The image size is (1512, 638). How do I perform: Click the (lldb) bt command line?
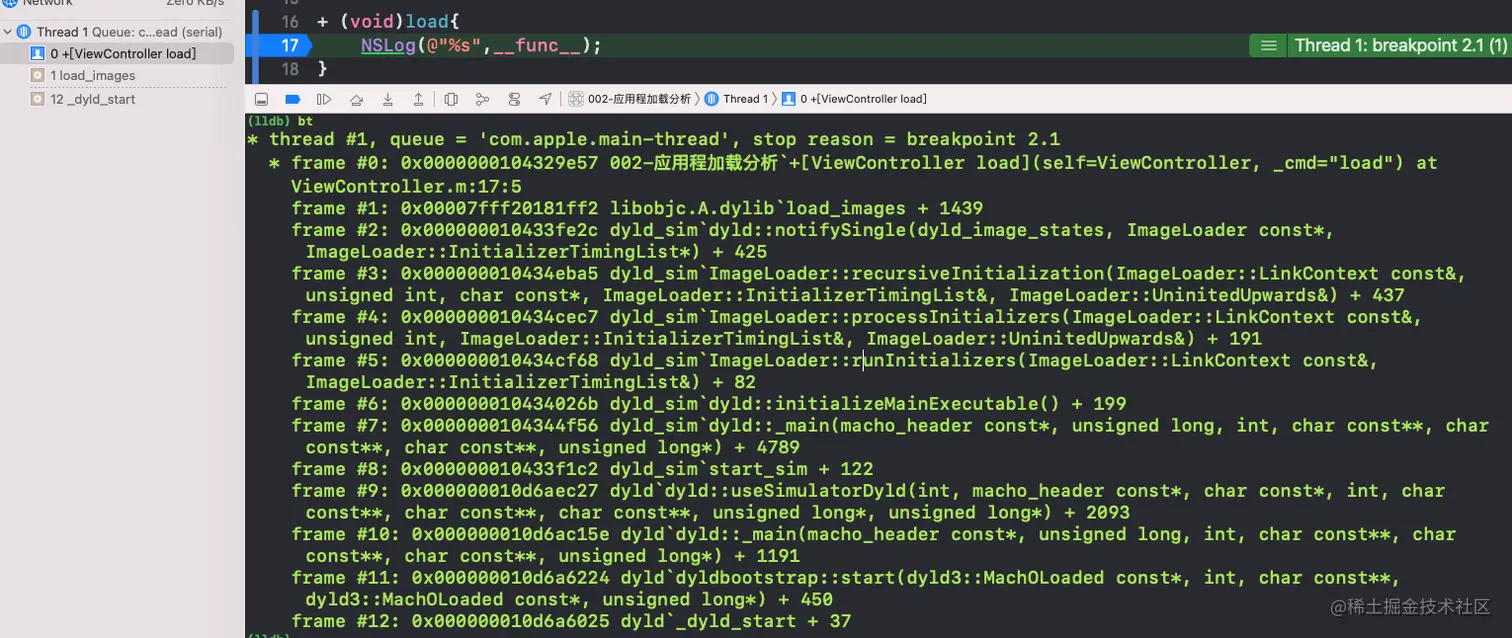coord(279,120)
